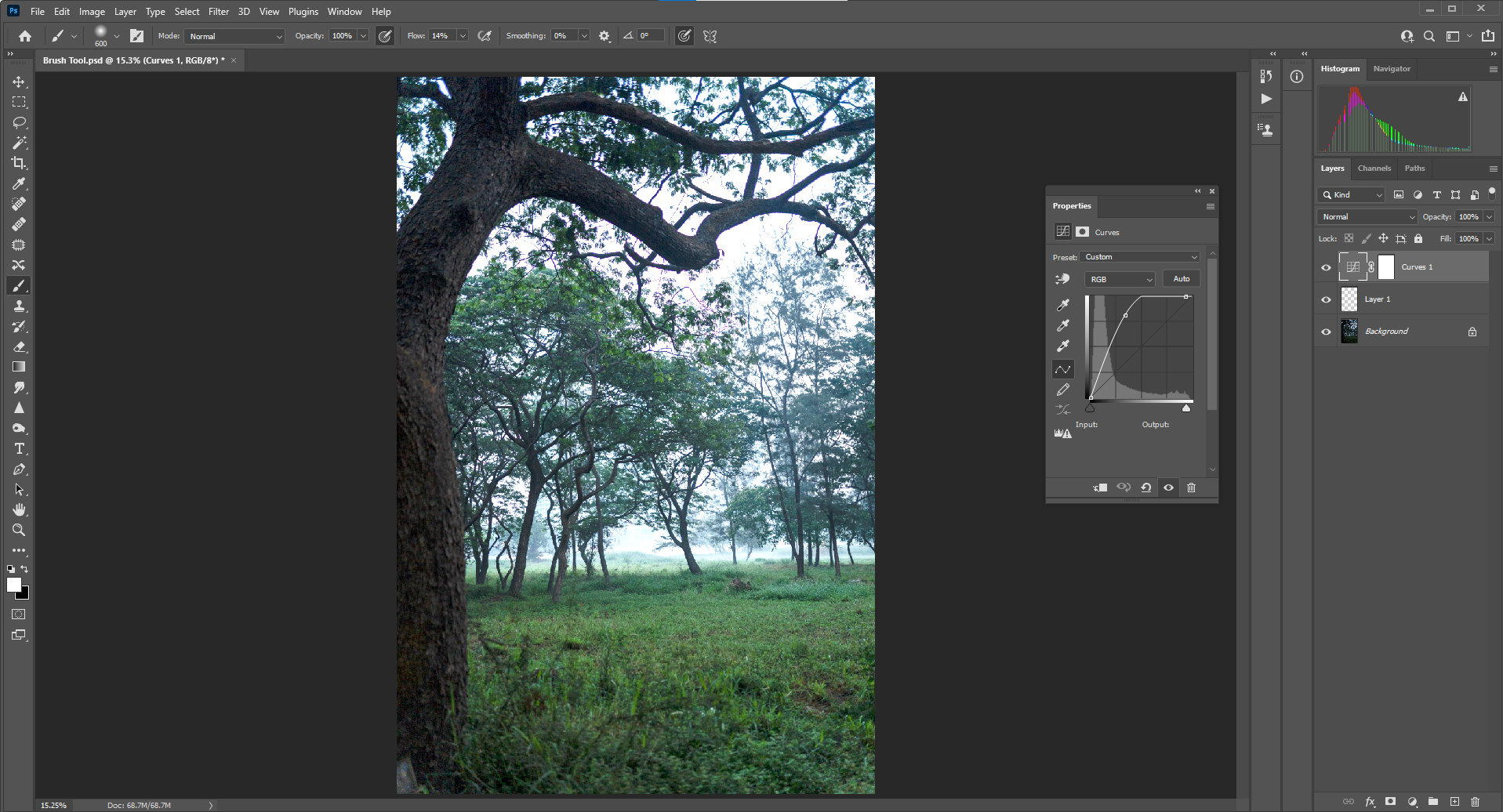Switch to the Navigator tab
Image resolution: width=1503 pixels, height=812 pixels.
tap(1392, 69)
